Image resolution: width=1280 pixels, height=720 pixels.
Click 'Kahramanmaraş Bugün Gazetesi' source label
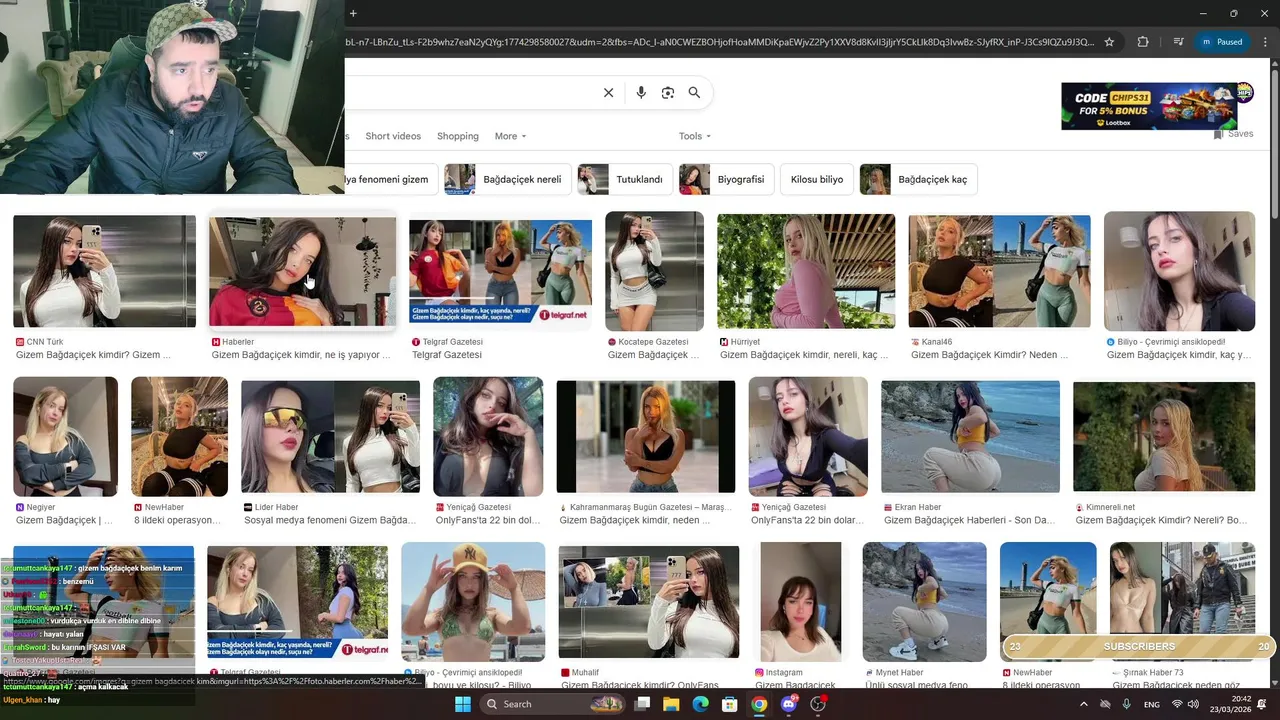point(651,507)
